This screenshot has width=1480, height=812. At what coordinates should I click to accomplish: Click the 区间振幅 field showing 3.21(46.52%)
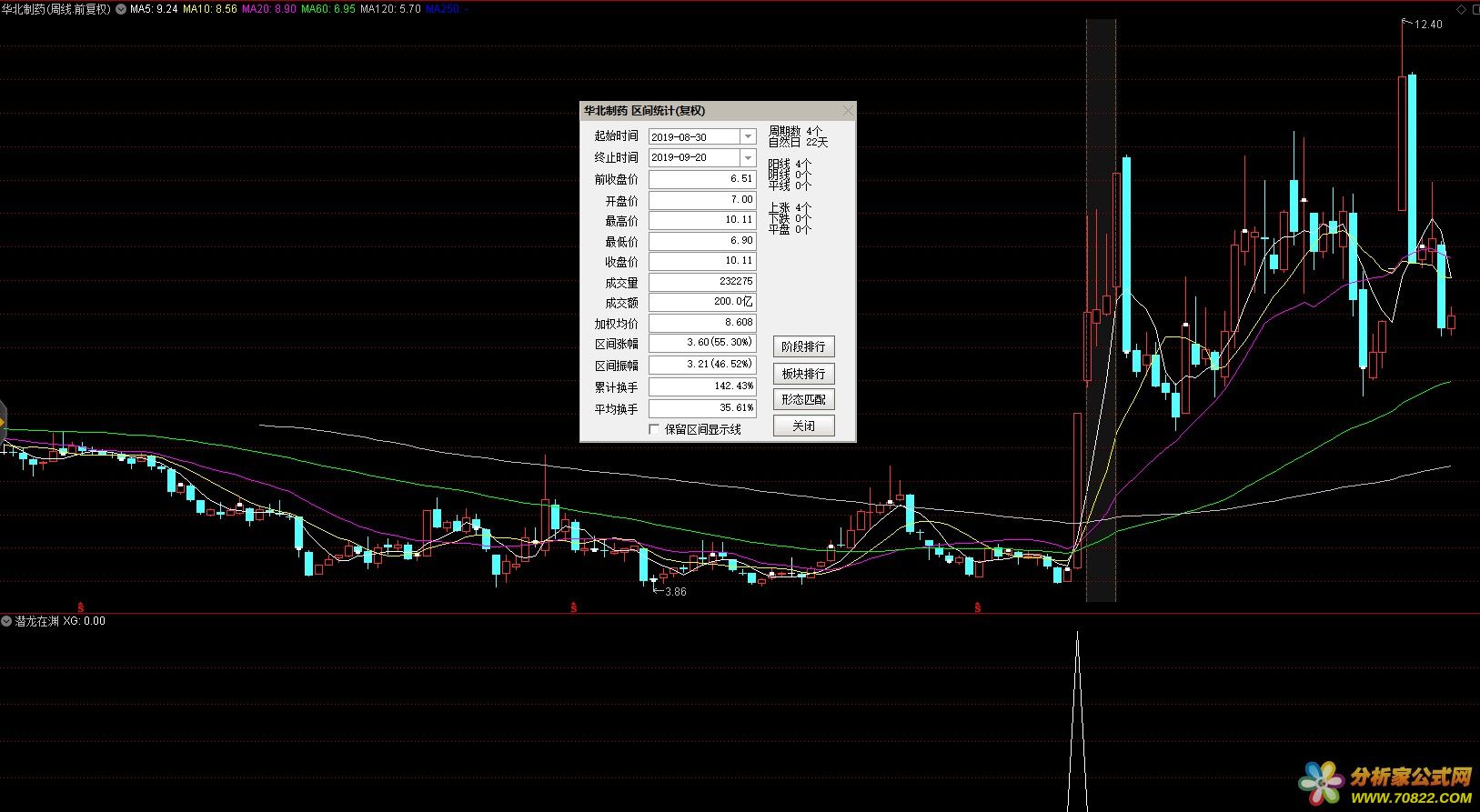[x=701, y=364]
